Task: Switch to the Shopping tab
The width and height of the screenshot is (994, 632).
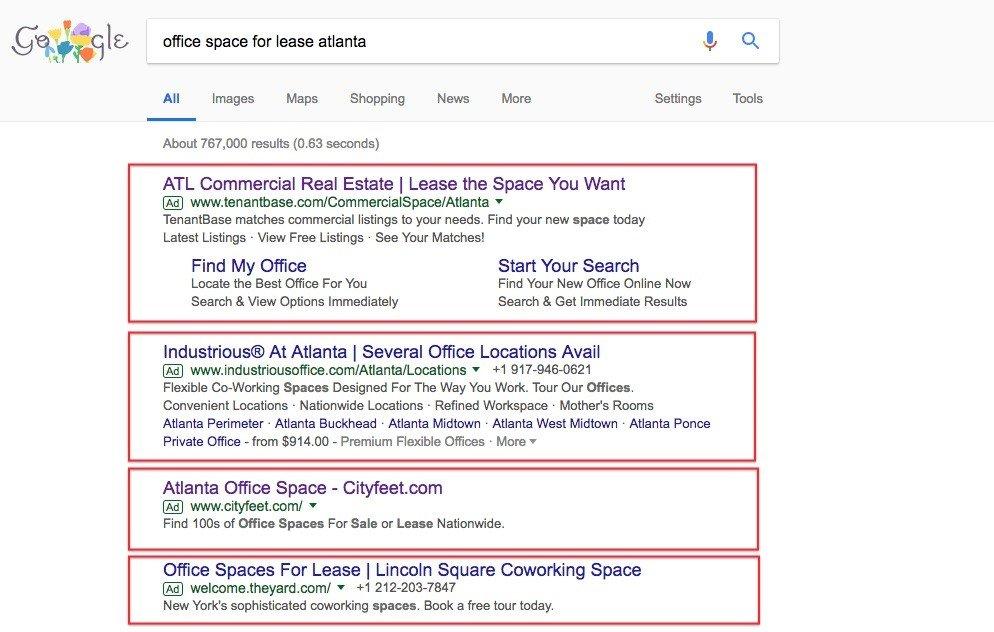Action: pos(377,98)
